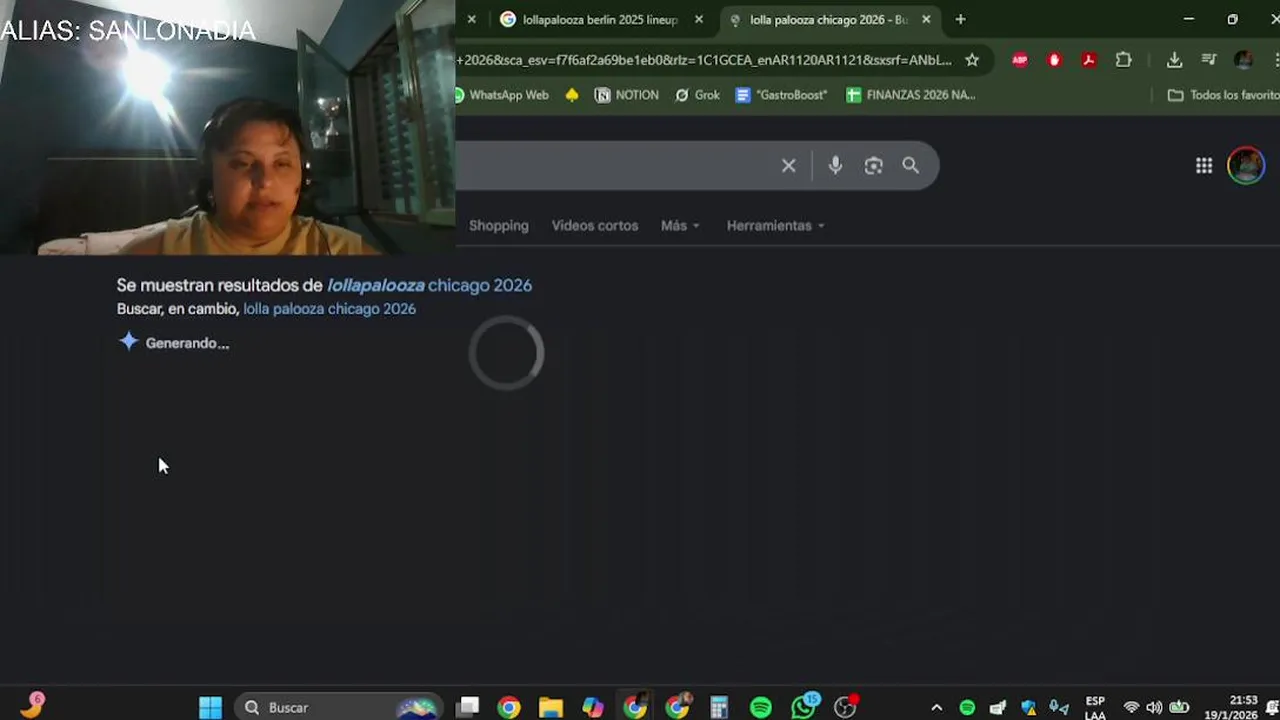Open the Windows Start menu

210,707
